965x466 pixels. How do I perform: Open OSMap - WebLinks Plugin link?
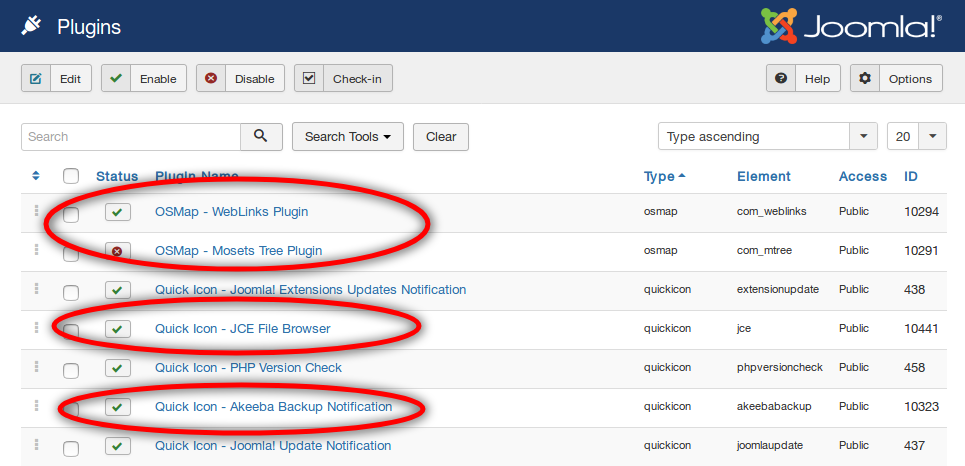coord(231,212)
